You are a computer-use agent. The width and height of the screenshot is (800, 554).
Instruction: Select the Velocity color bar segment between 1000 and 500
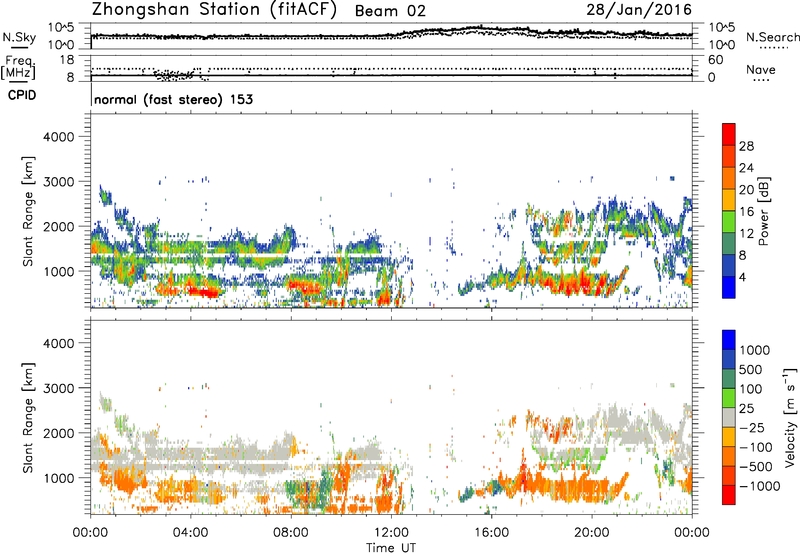729,359
